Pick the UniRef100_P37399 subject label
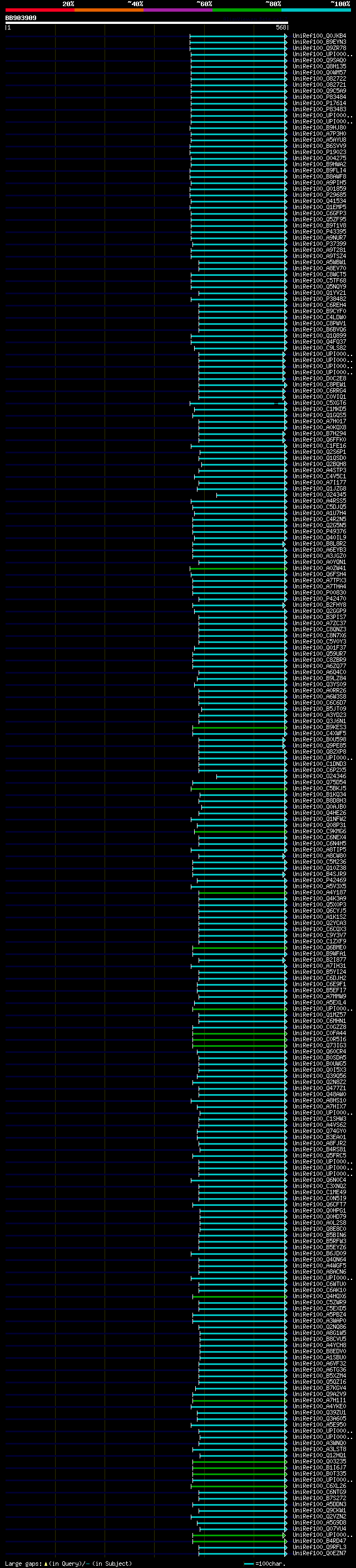 pyautogui.click(x=319, y=244)
